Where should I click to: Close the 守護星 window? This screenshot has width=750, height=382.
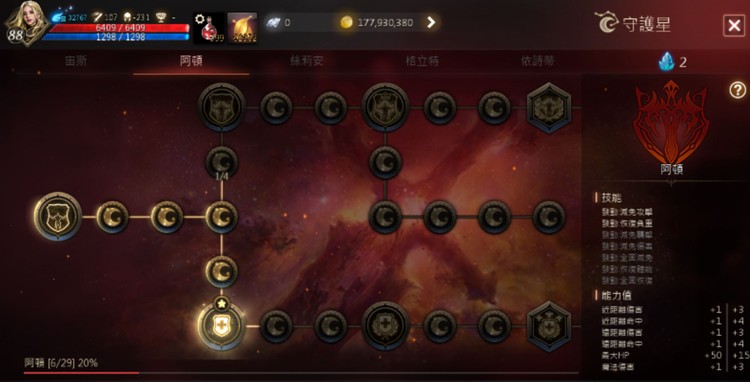pyautogui.click(x=734, y=25)
